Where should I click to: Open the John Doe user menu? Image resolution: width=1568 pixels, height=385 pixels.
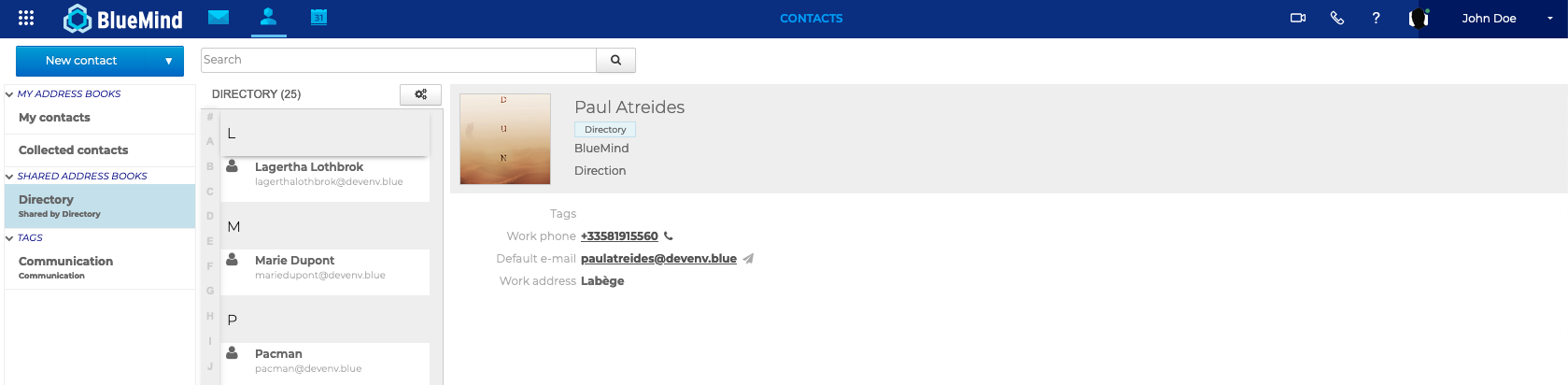coord(1505,18)
